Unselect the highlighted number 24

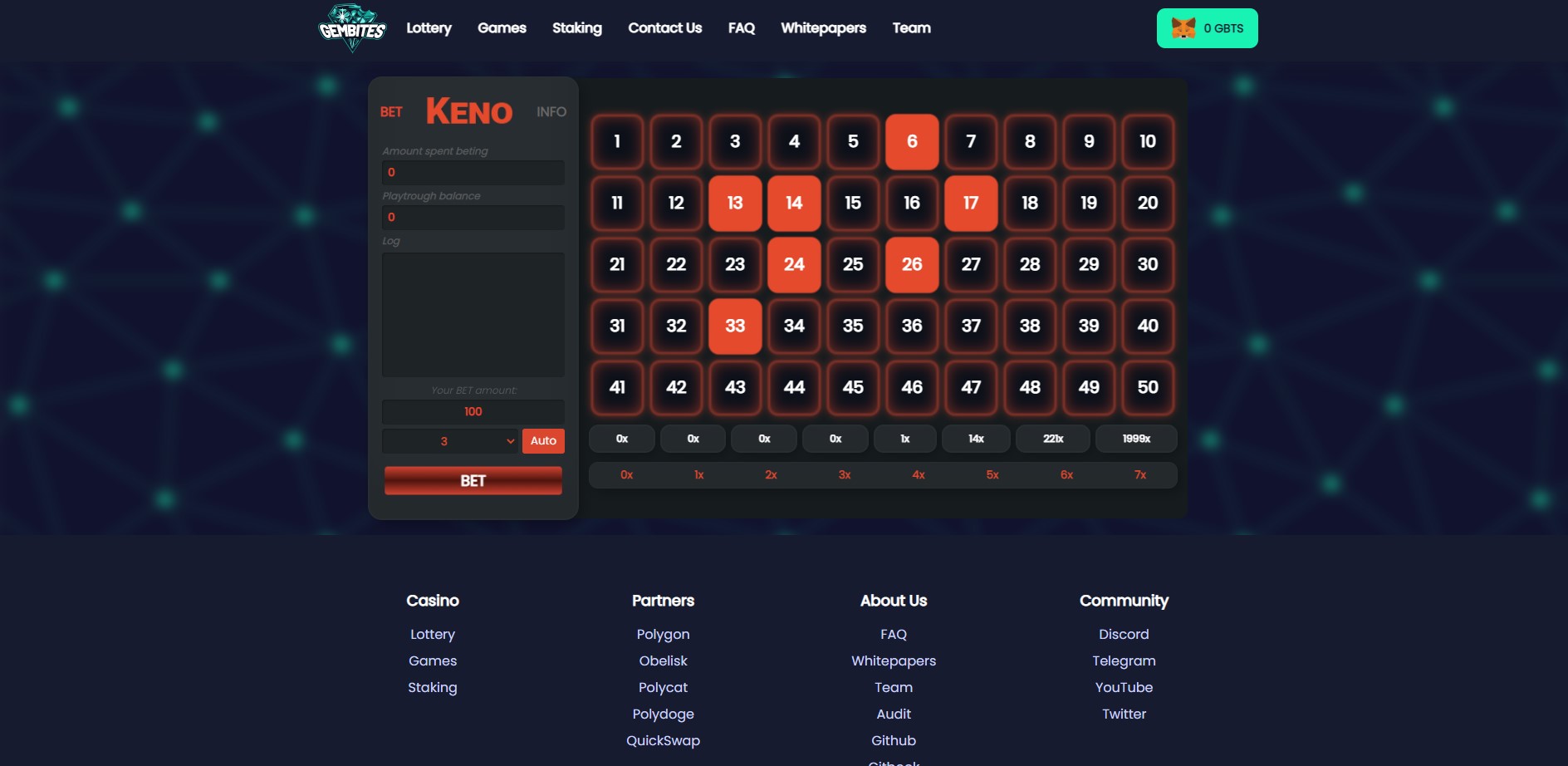coord(793,264)
